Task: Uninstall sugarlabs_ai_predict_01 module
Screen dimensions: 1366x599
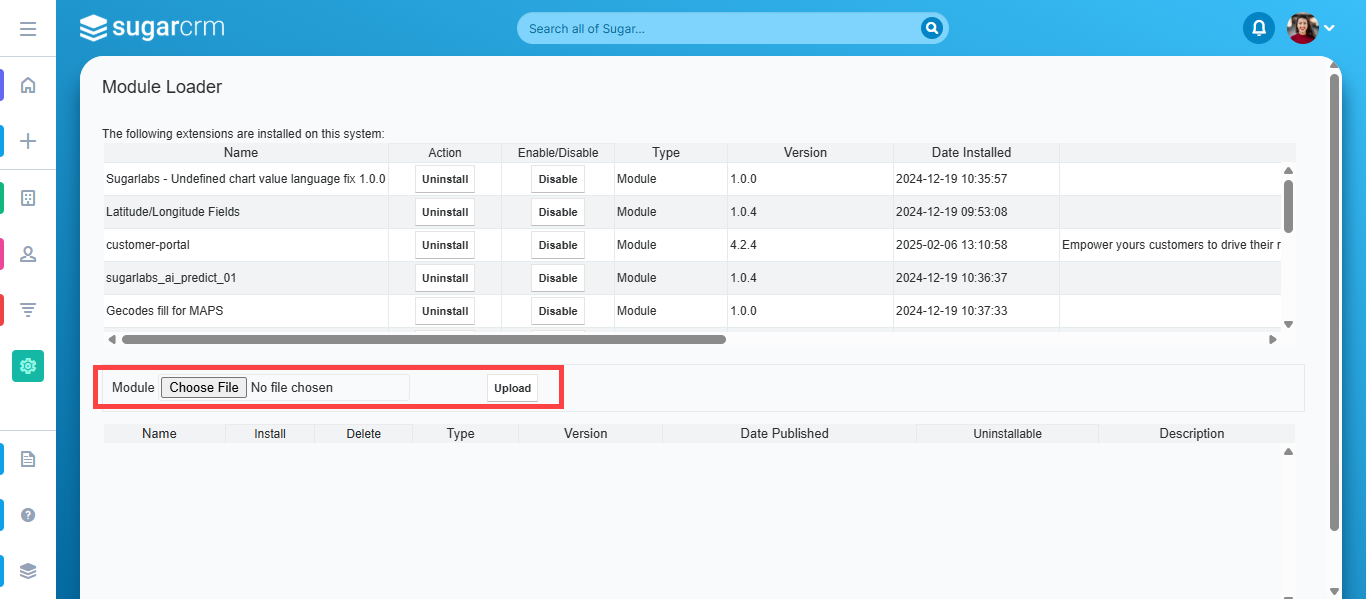Action: (445, 278)
